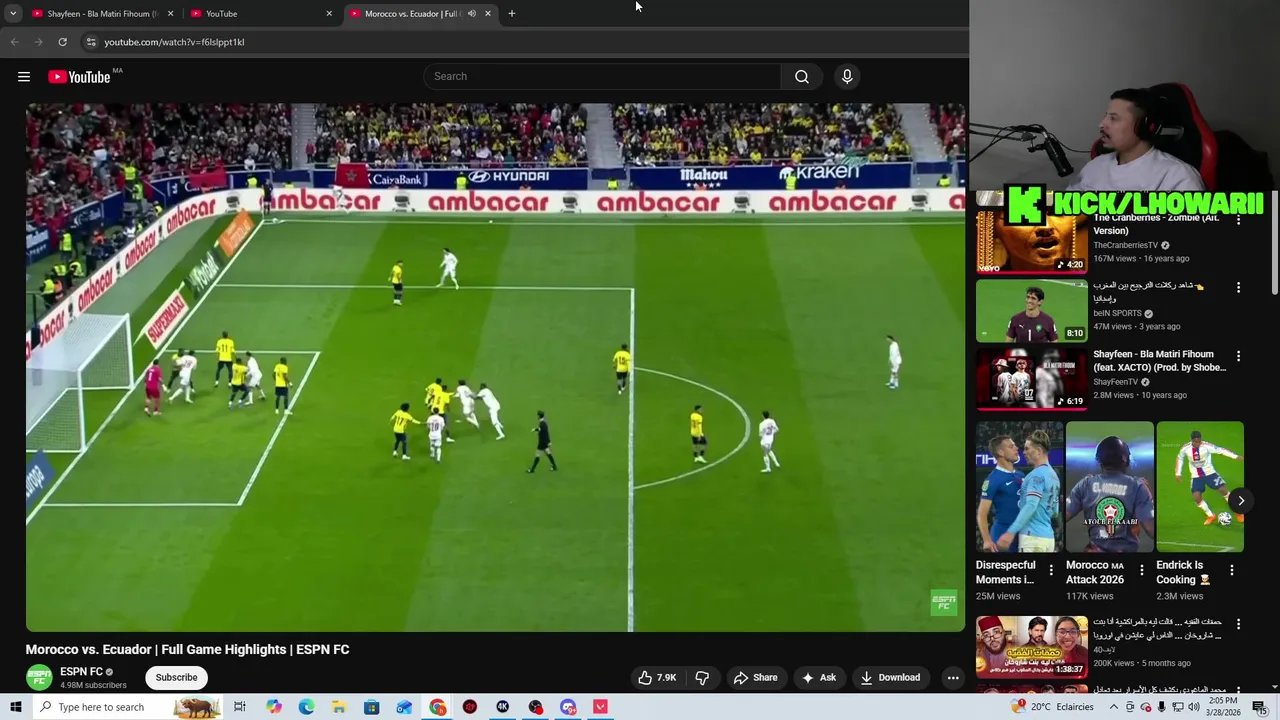Focus the YouTube search input field
Image resolution: width=1280 pixels, height=720 pixels.
click(x=603, y=76)
